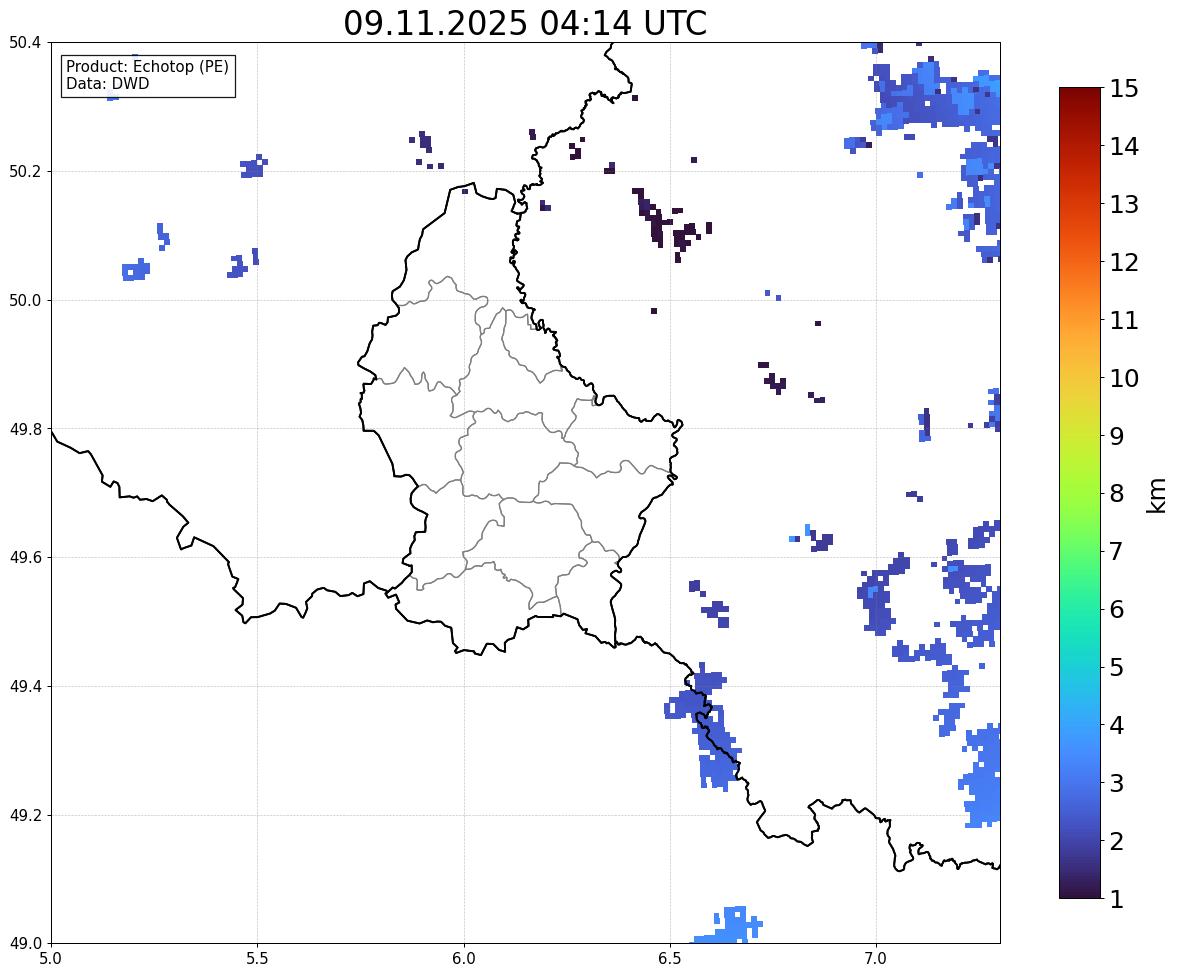
Task: Click colorbar tick label 10
Action: coord(1124,378)
